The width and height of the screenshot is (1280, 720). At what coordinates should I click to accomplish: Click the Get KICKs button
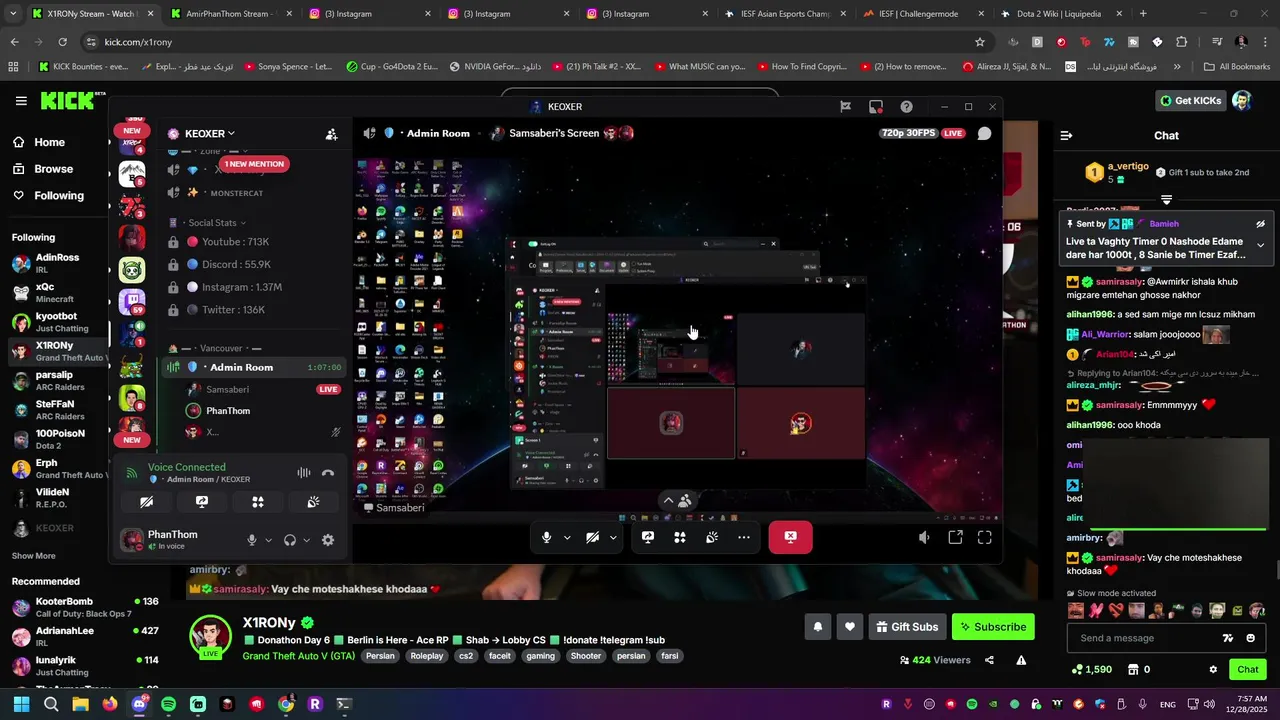(1190, 100)
